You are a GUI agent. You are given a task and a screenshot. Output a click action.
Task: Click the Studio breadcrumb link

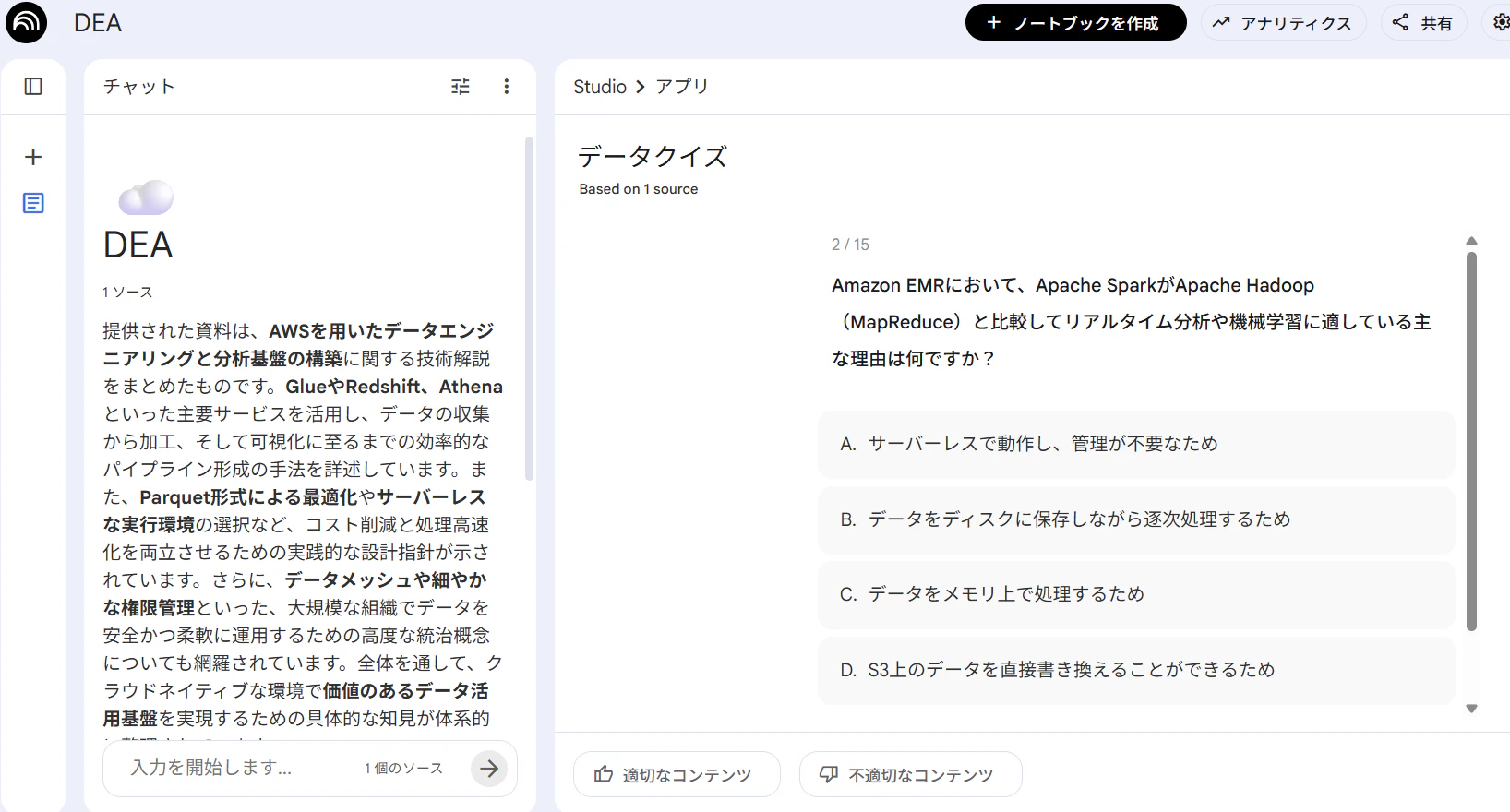coord(600,87)
